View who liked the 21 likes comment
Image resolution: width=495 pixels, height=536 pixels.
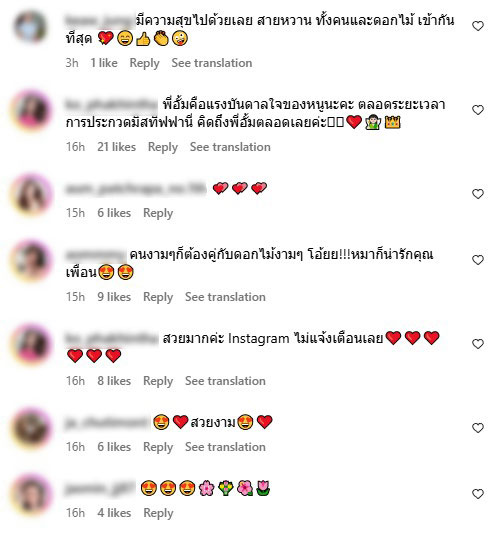pyautogui.click(x=117, y=147)
